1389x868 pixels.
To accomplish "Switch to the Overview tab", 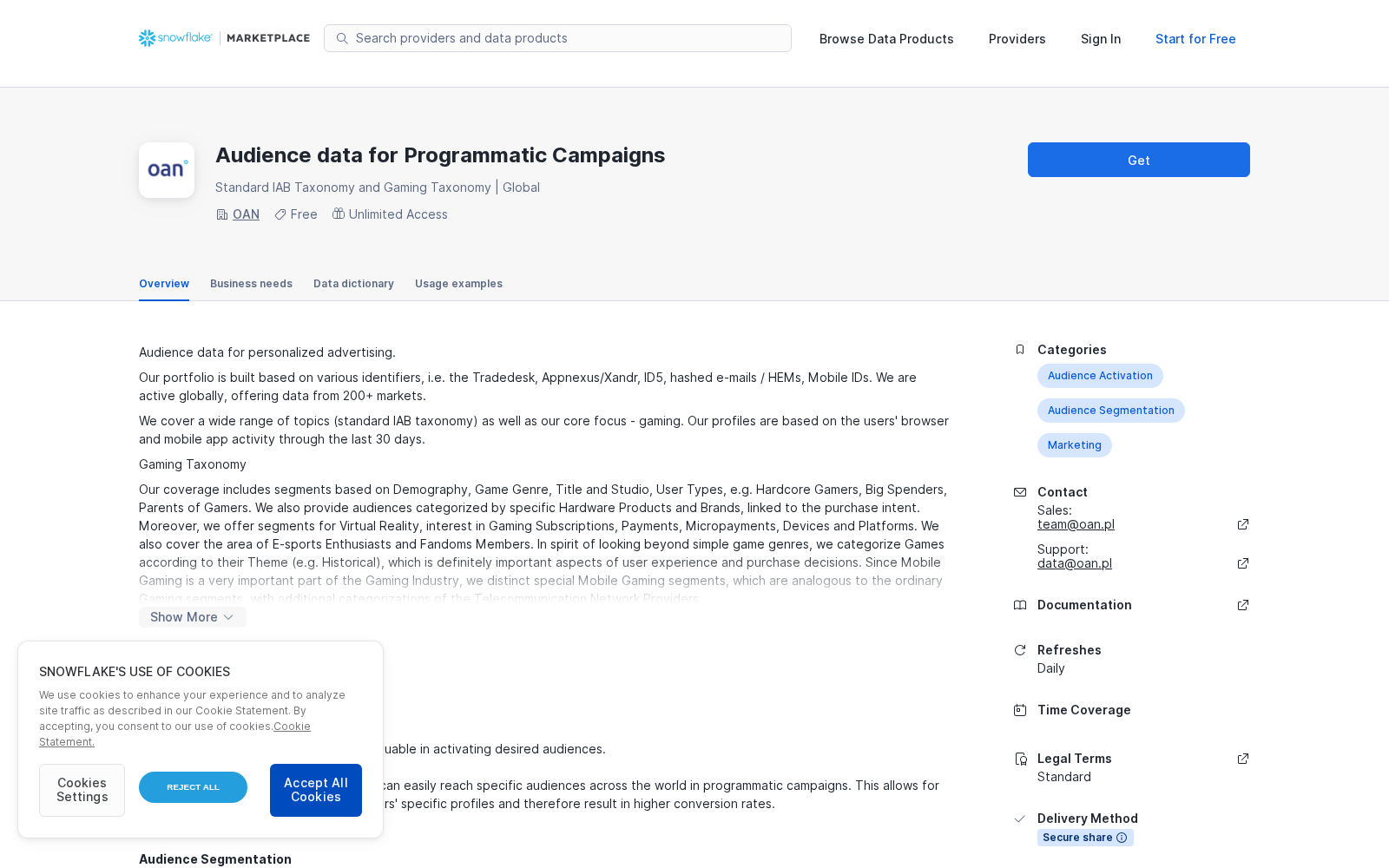I will tap(164, 284).
